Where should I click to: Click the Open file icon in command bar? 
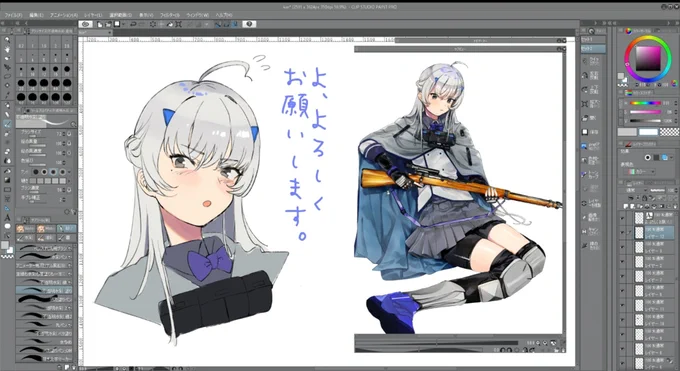pyautogui.click(x=108, y=24)
